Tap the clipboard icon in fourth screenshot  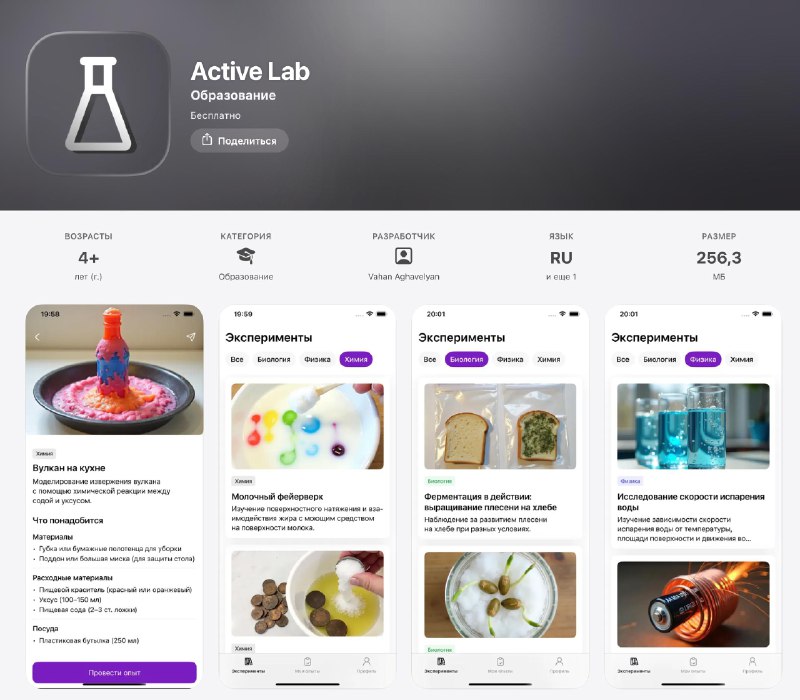pyautogui.click(x=693, y=661)
